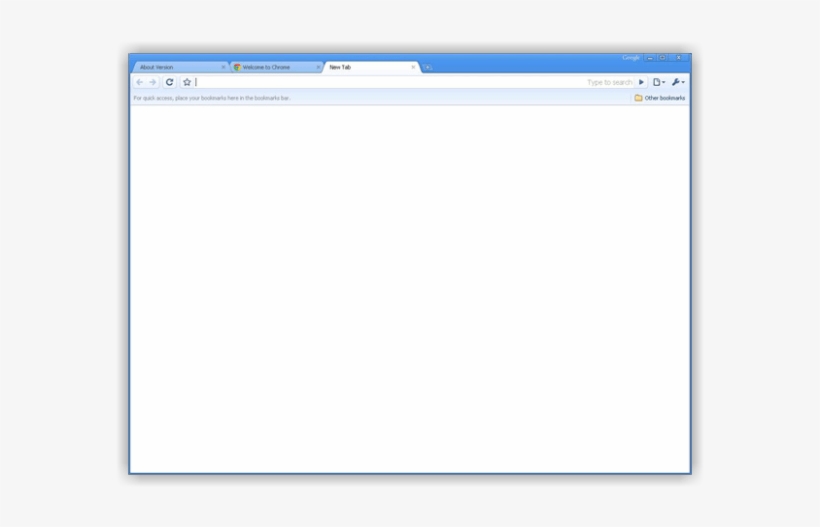Switch to the About Version tab

[170, 67]
